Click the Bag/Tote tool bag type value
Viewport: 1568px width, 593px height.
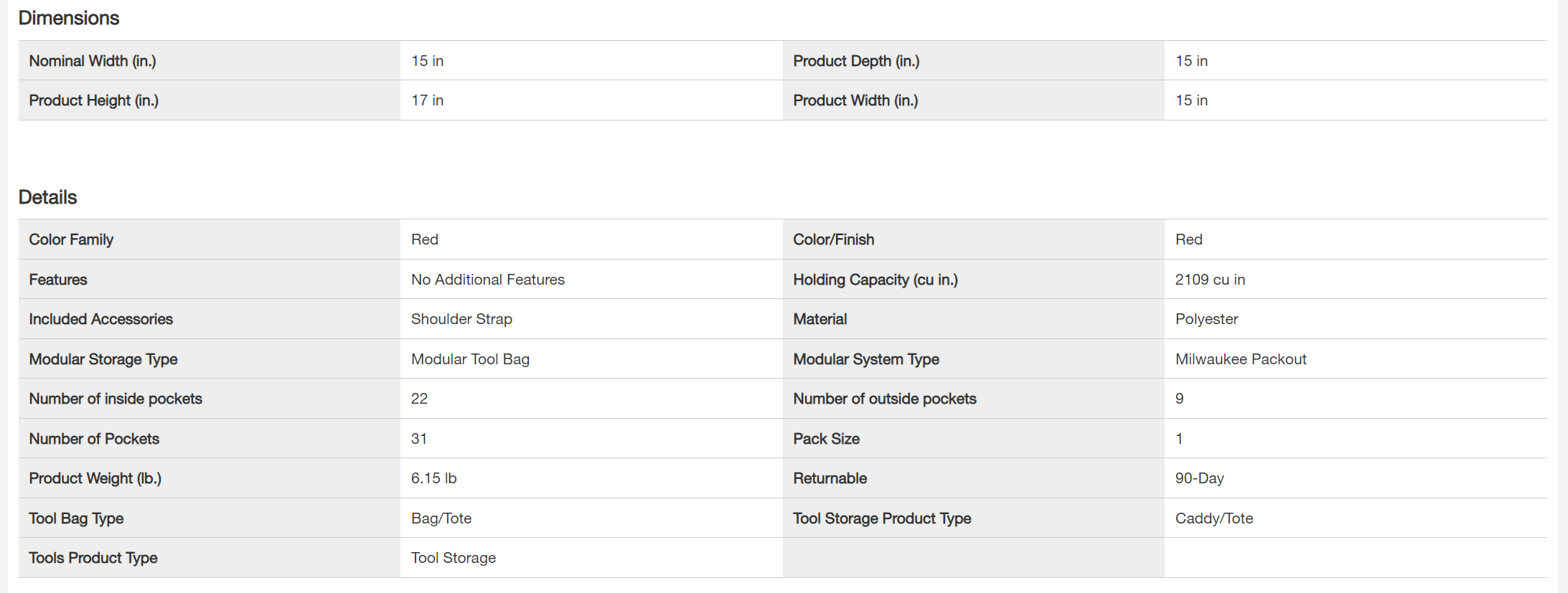pyautogui.click(x=441, y=518)
